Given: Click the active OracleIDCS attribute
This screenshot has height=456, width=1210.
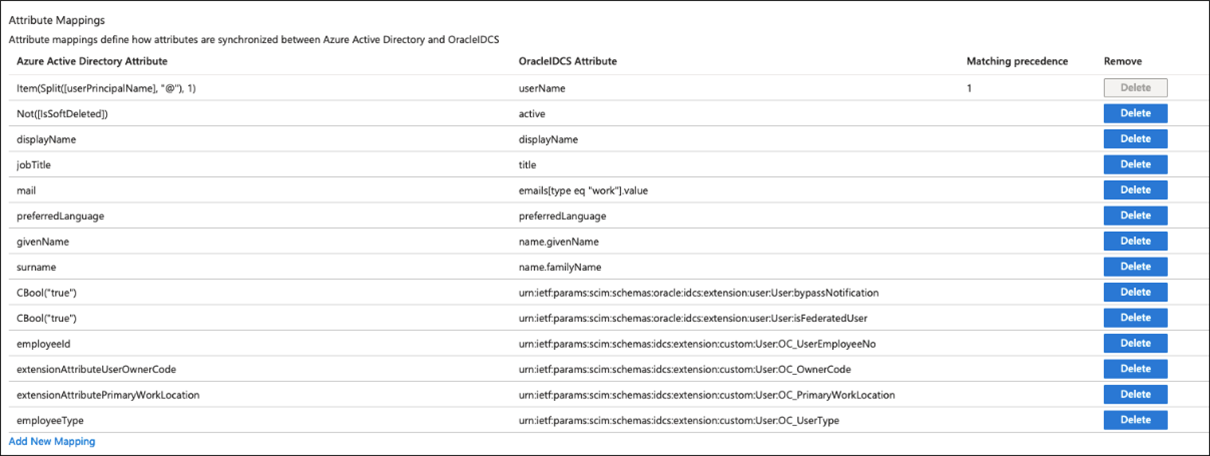Looking at the screenshot, I should (532, 114).
